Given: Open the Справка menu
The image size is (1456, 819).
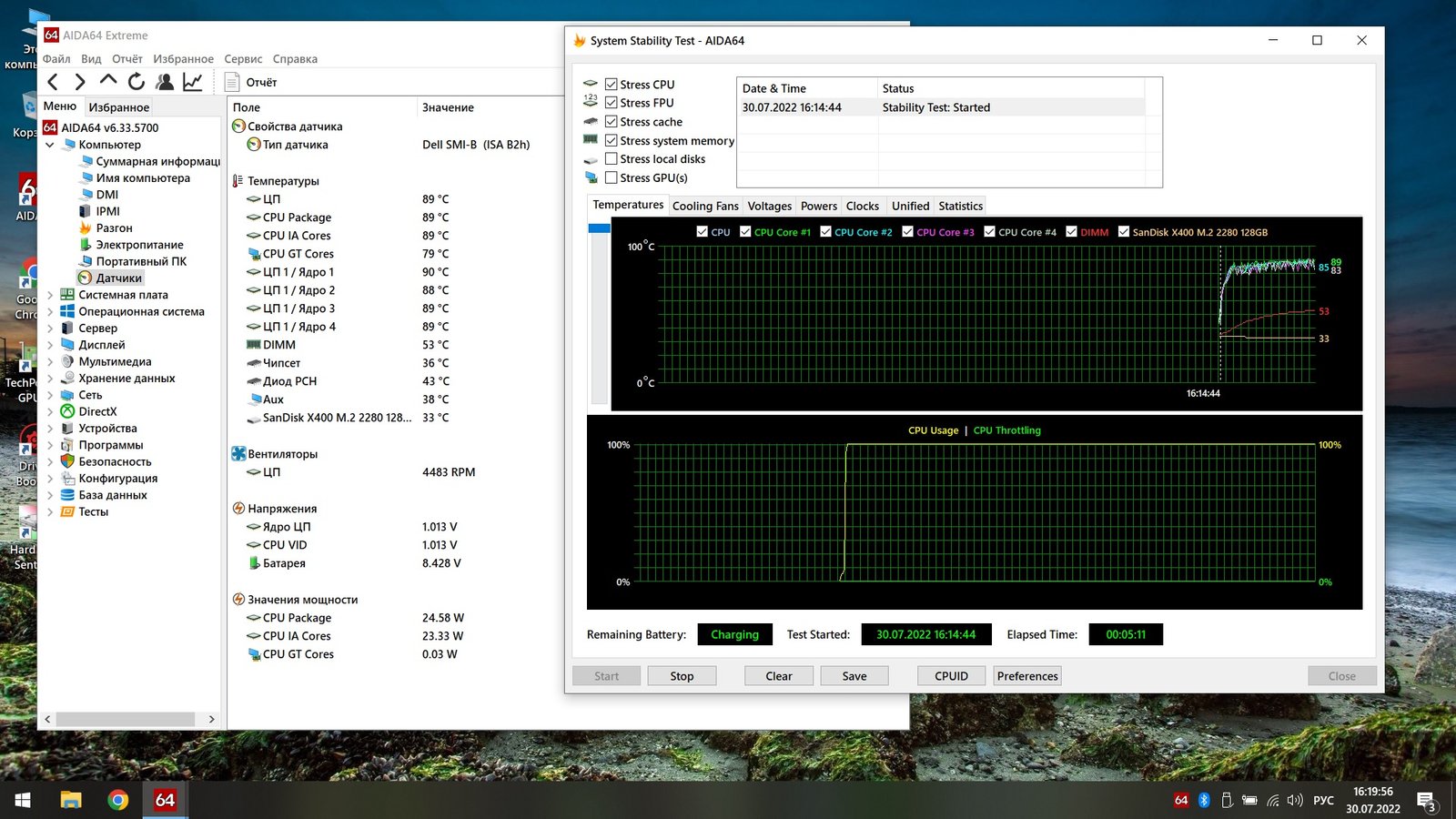Looking at the screenshot, I should pos(295,59).
